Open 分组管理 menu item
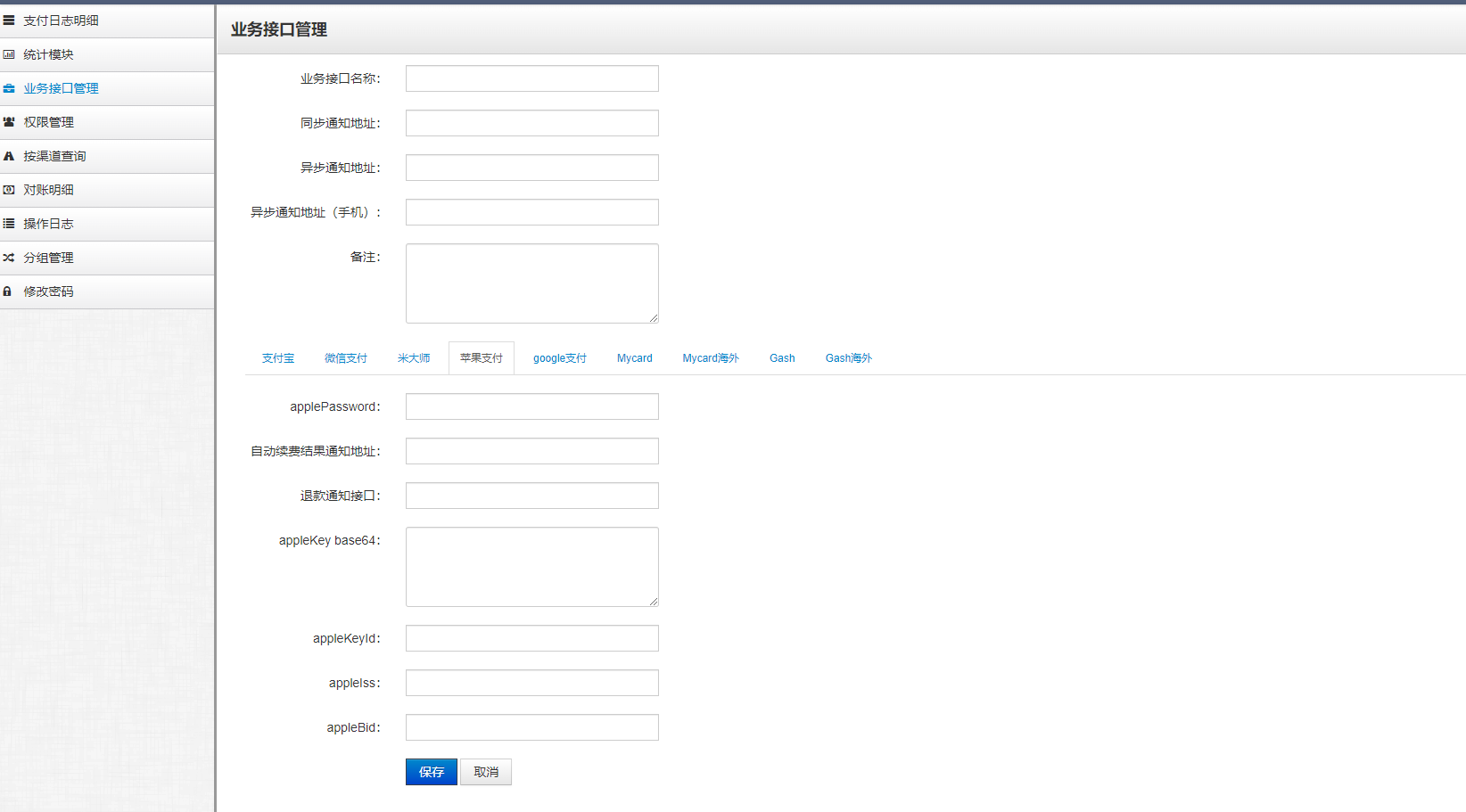1466x812 pixels. pos(107,258)
